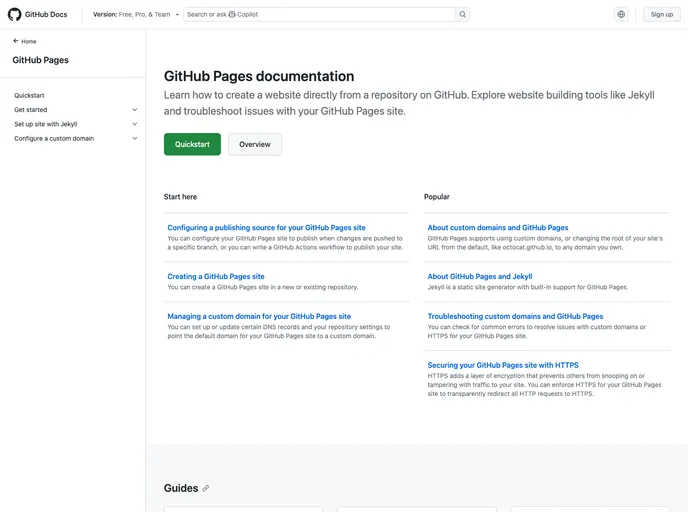Click the GitHub Pages documentation title
Viewport: 688px width, 512px height.
point(259,76)
